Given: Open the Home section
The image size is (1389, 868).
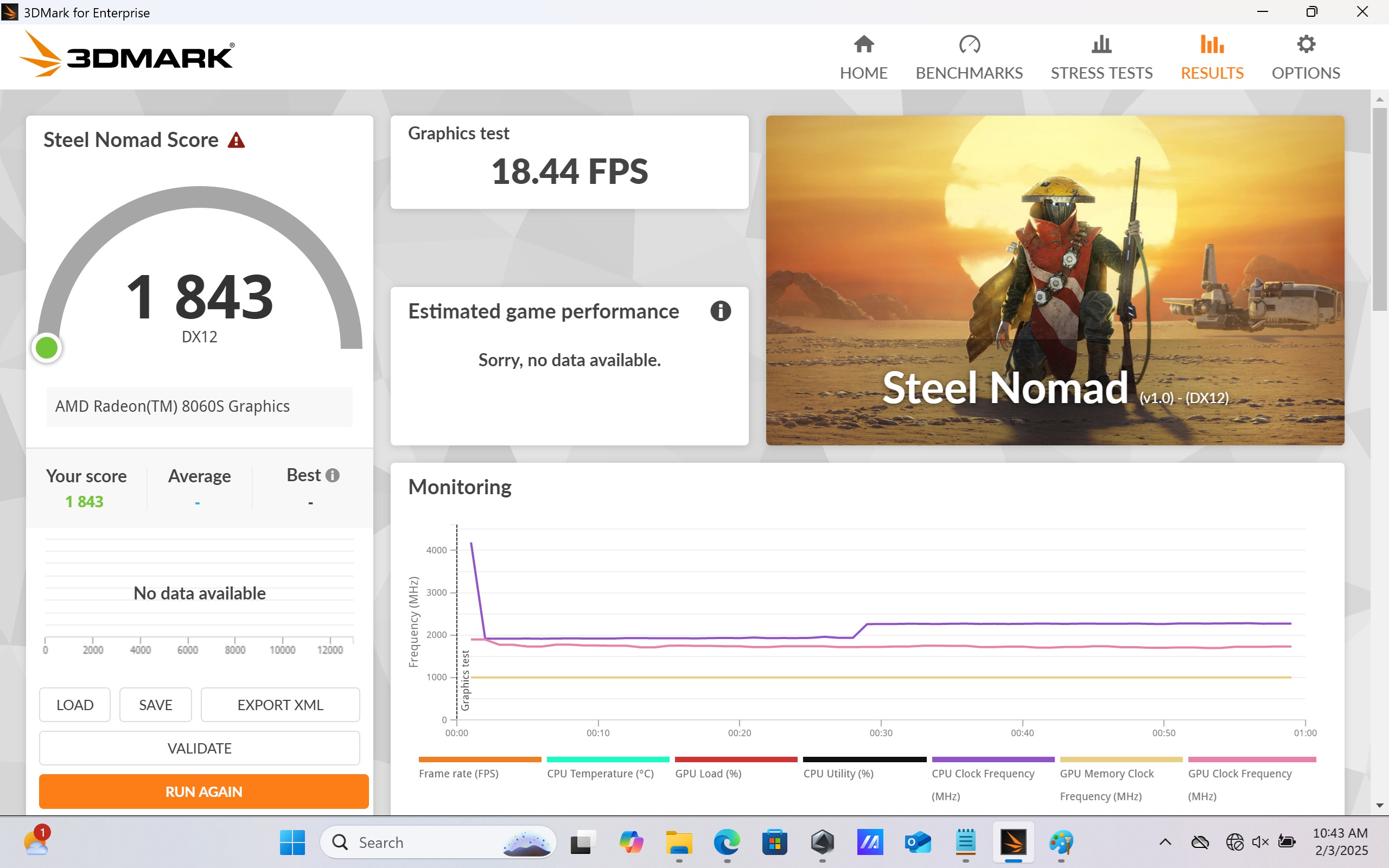Looking at the screenshot, I should 863,58.
